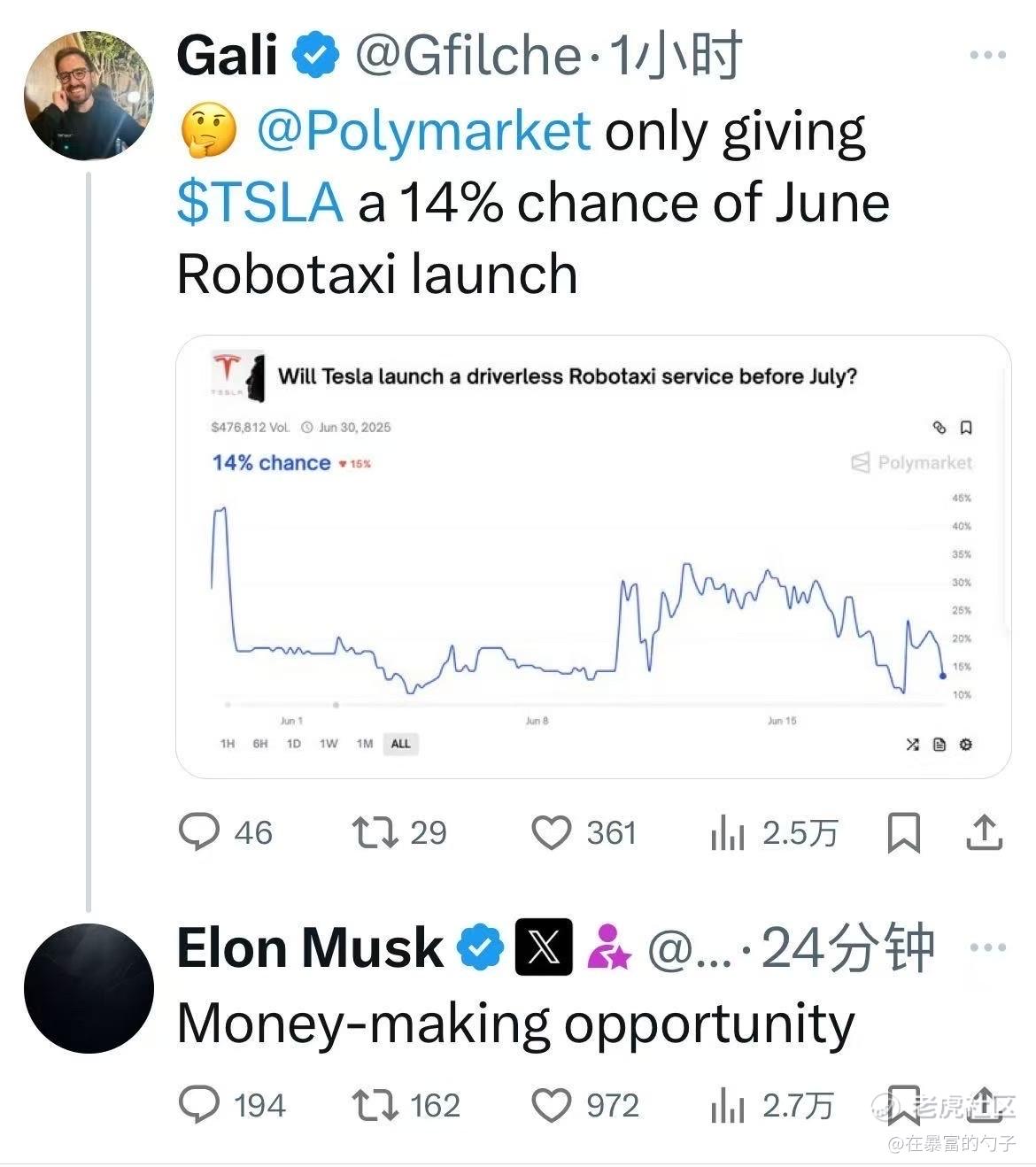Bookmark Gali's tweet
Screen dimensions: 1036x1167
tap(903, 833)
